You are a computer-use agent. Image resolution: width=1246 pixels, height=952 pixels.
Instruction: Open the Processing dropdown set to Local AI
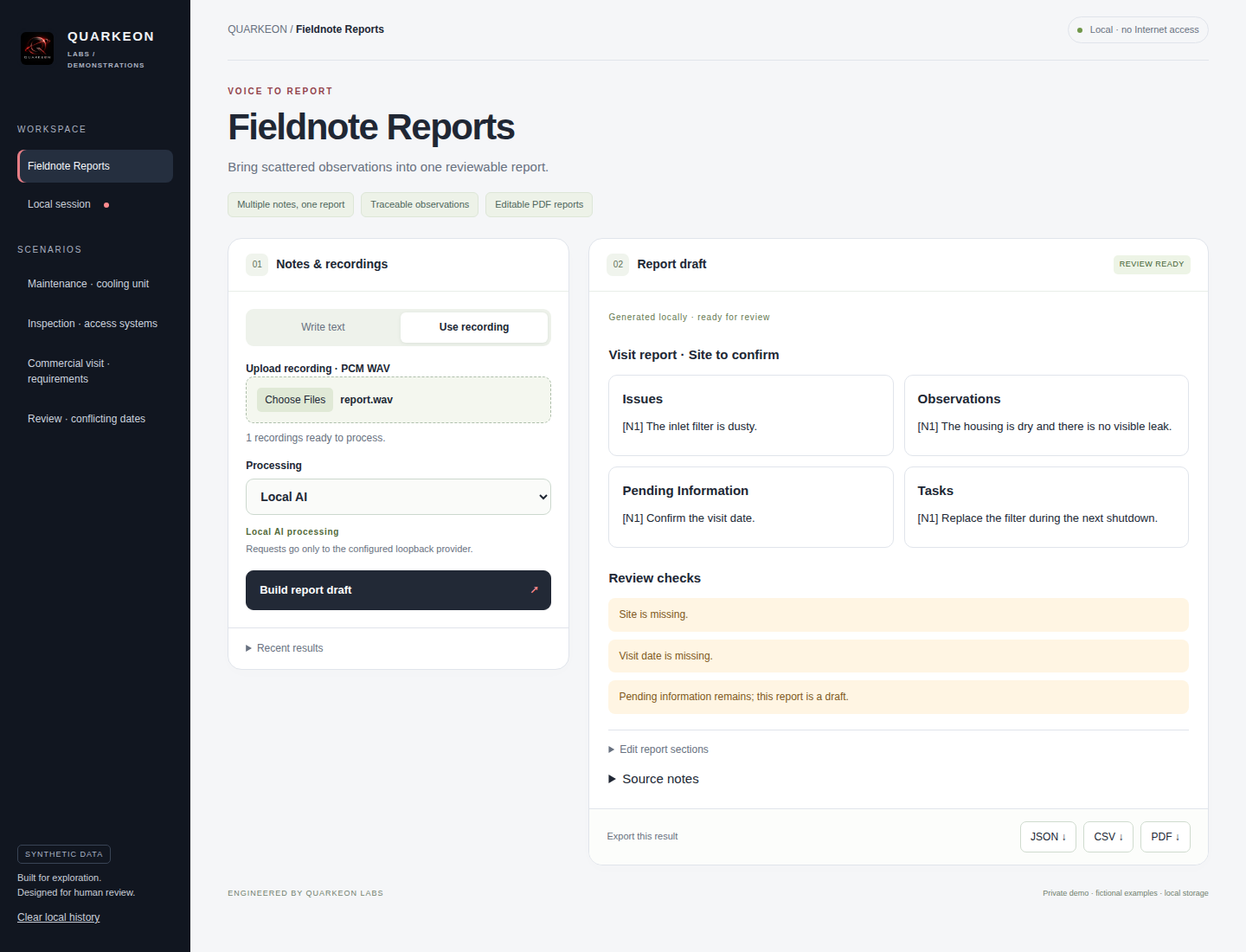(x=398, y=497)
